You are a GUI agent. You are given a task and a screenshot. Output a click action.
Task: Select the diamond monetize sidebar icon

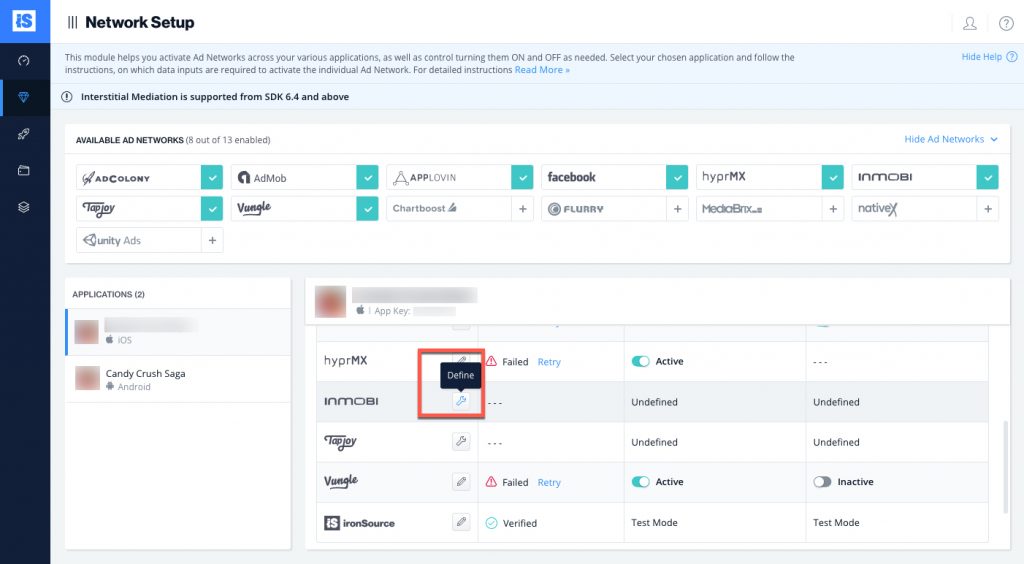pyautogui.click(x=24, y=98)
